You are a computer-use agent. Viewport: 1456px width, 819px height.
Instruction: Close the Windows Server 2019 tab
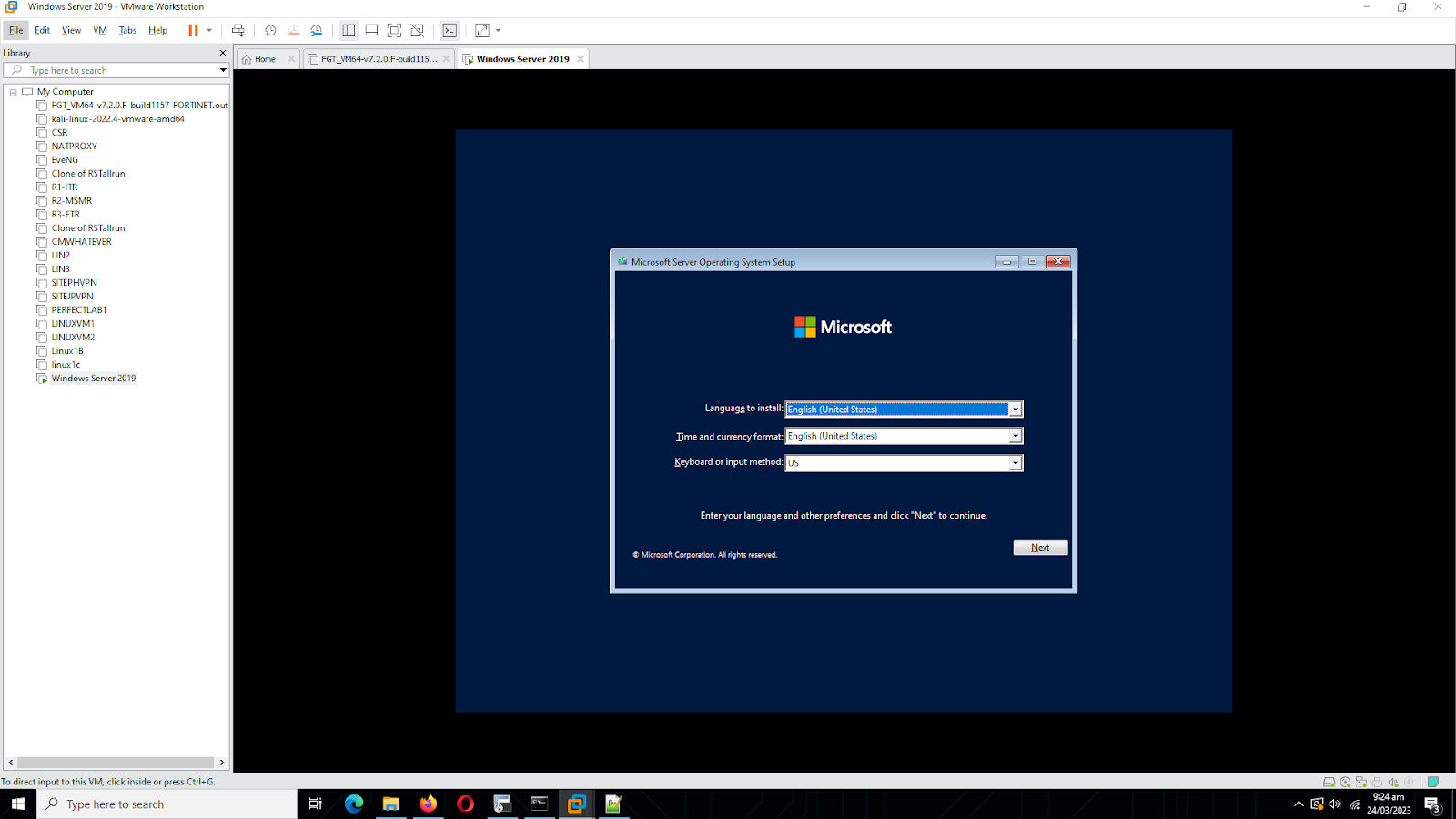click(x=581, y=59)
